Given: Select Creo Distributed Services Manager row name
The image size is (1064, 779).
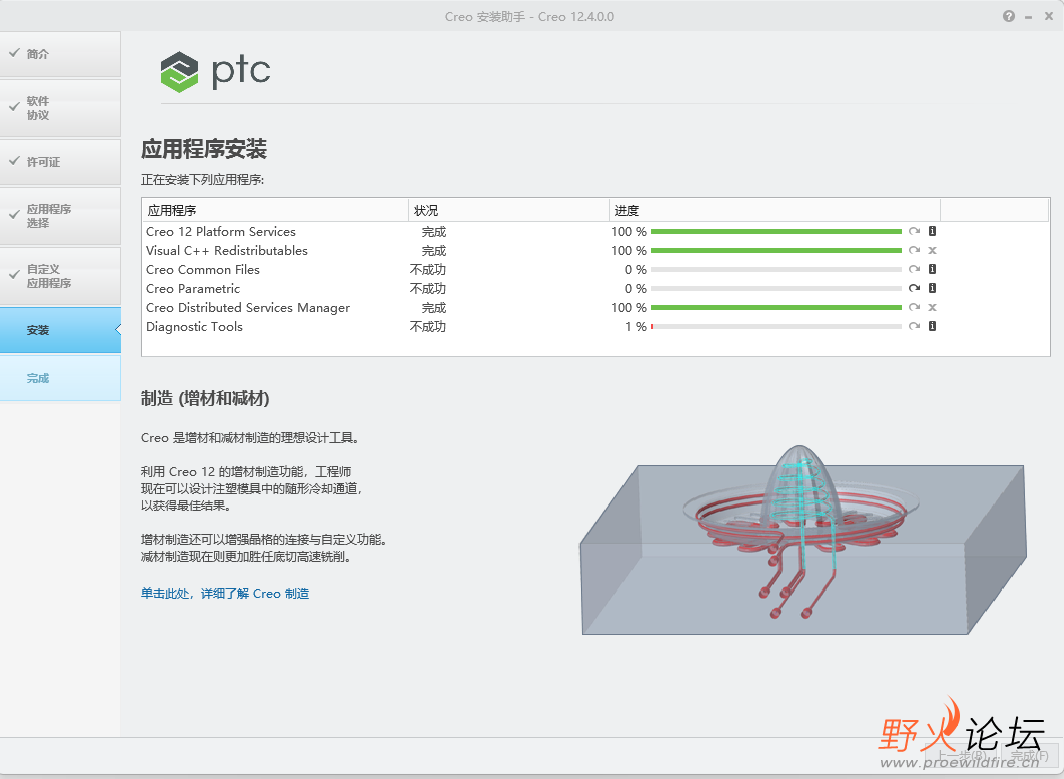Looking at the screenshot, I should pos(248,307).
